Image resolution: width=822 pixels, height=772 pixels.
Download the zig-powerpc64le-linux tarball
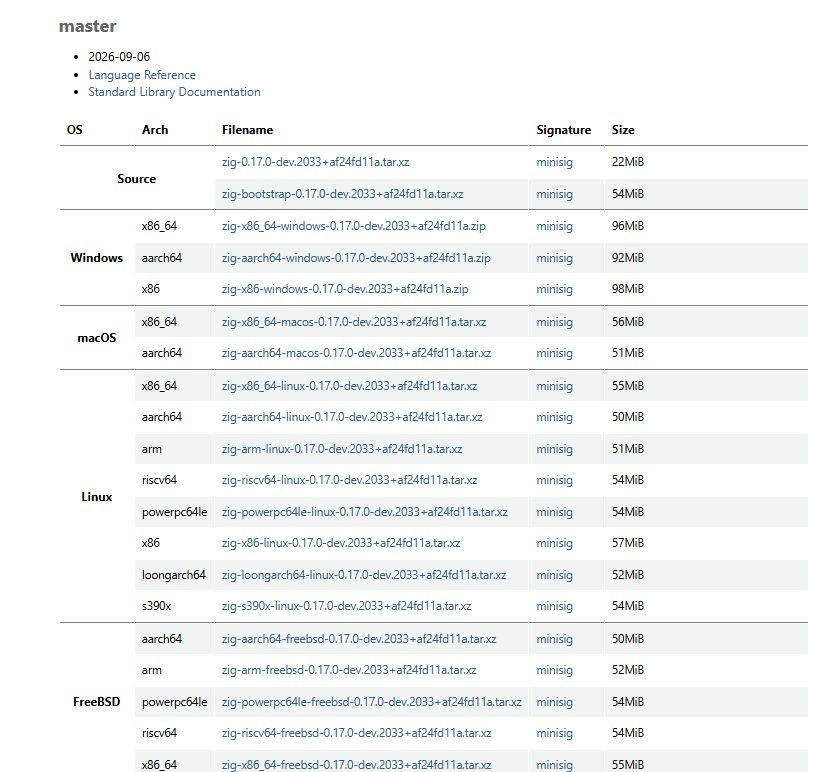365,512
